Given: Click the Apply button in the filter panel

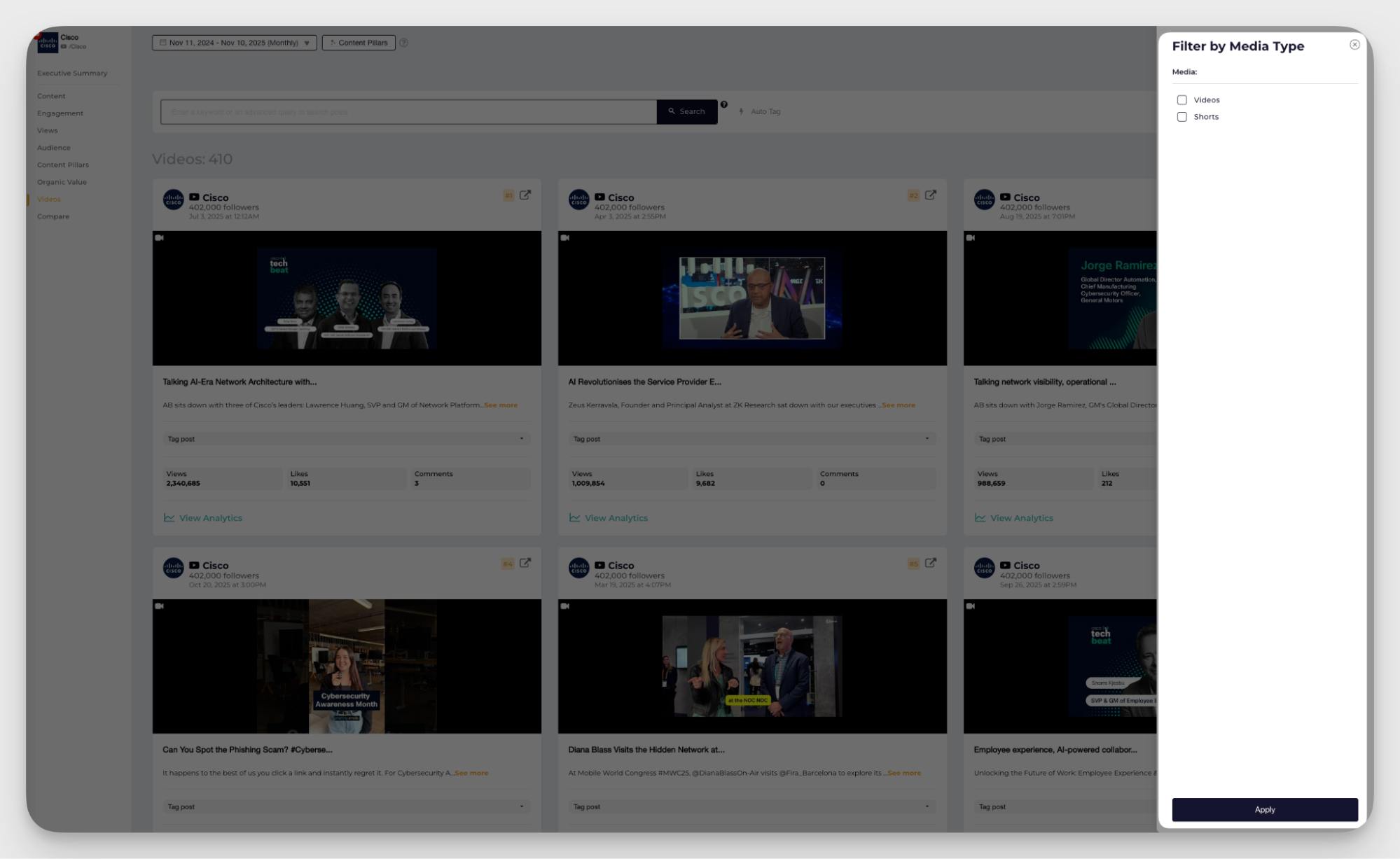Looking at the screenshot, I should [1264, 809].
